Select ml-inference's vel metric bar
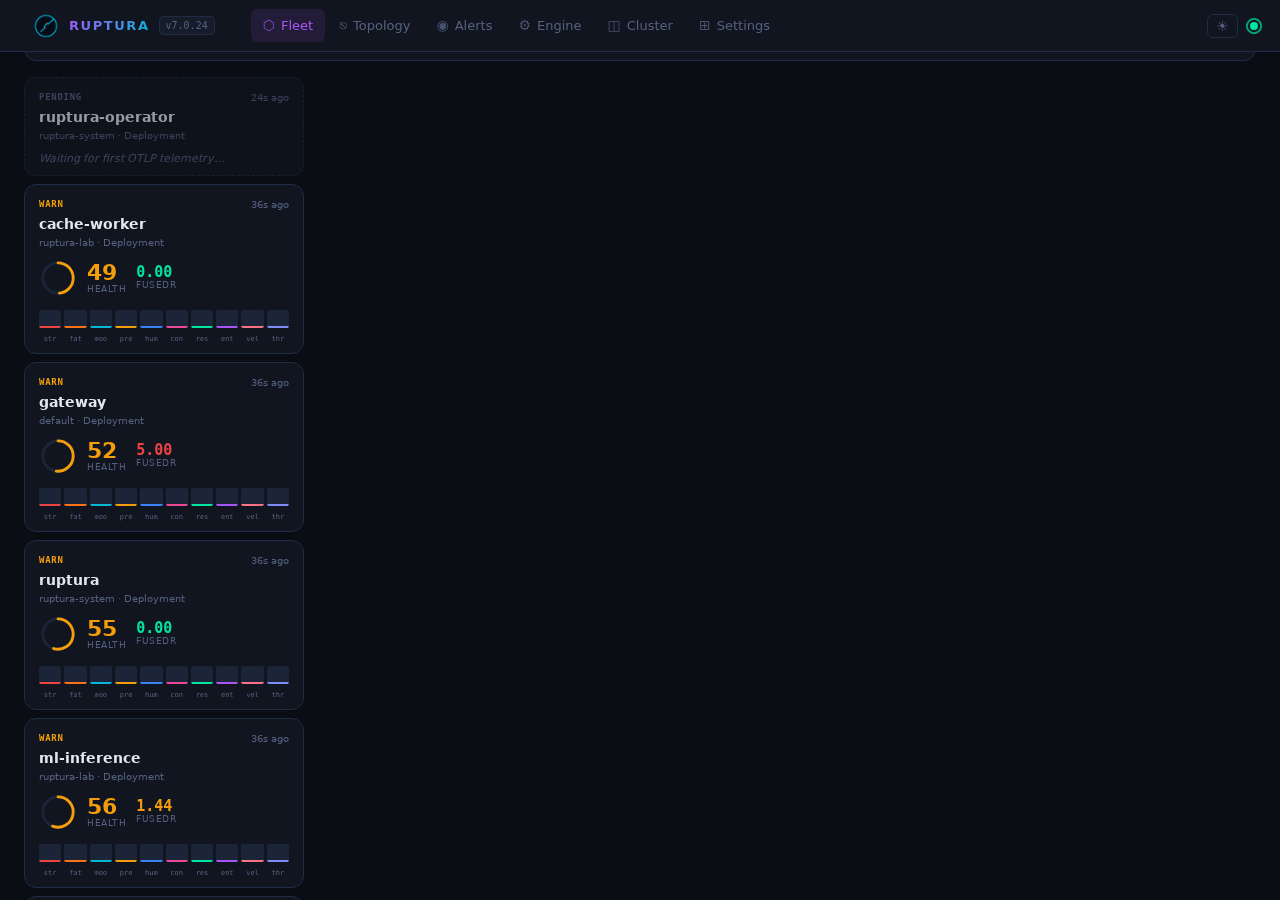This screenshot has height=900, width=1280. pyautogui.click(x=252, y=853)
